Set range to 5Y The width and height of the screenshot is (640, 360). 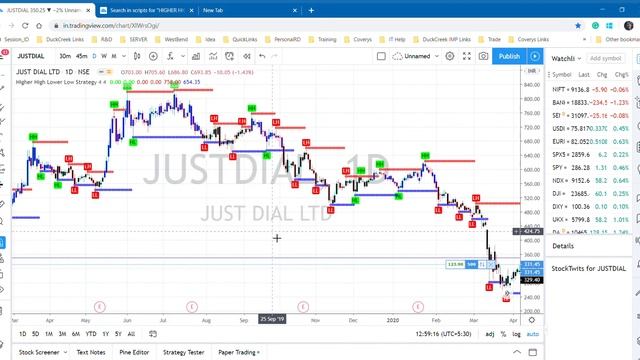tap(118, 334)
